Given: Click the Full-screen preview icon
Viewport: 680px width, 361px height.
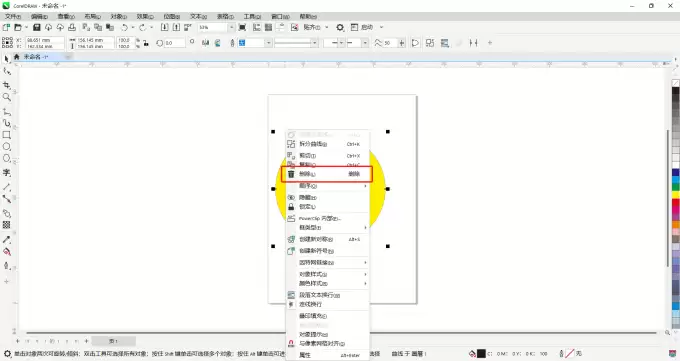Looking at the screenshot, I should [x=242, y=27].
